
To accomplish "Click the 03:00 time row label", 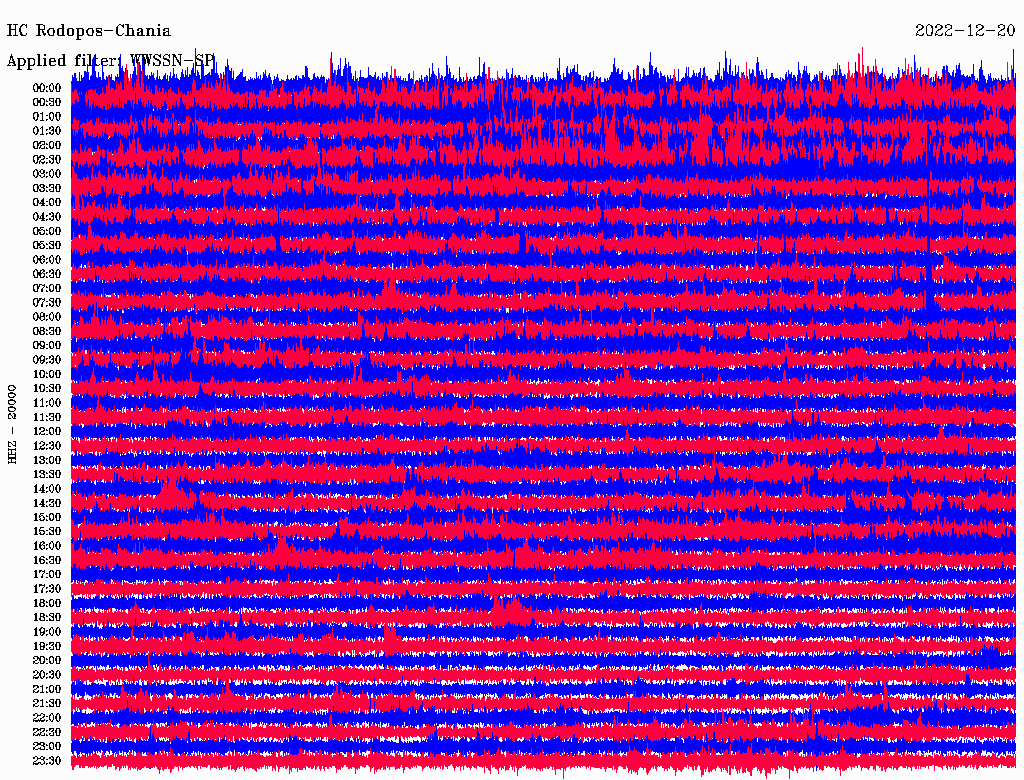I will (x=47, y=174).
